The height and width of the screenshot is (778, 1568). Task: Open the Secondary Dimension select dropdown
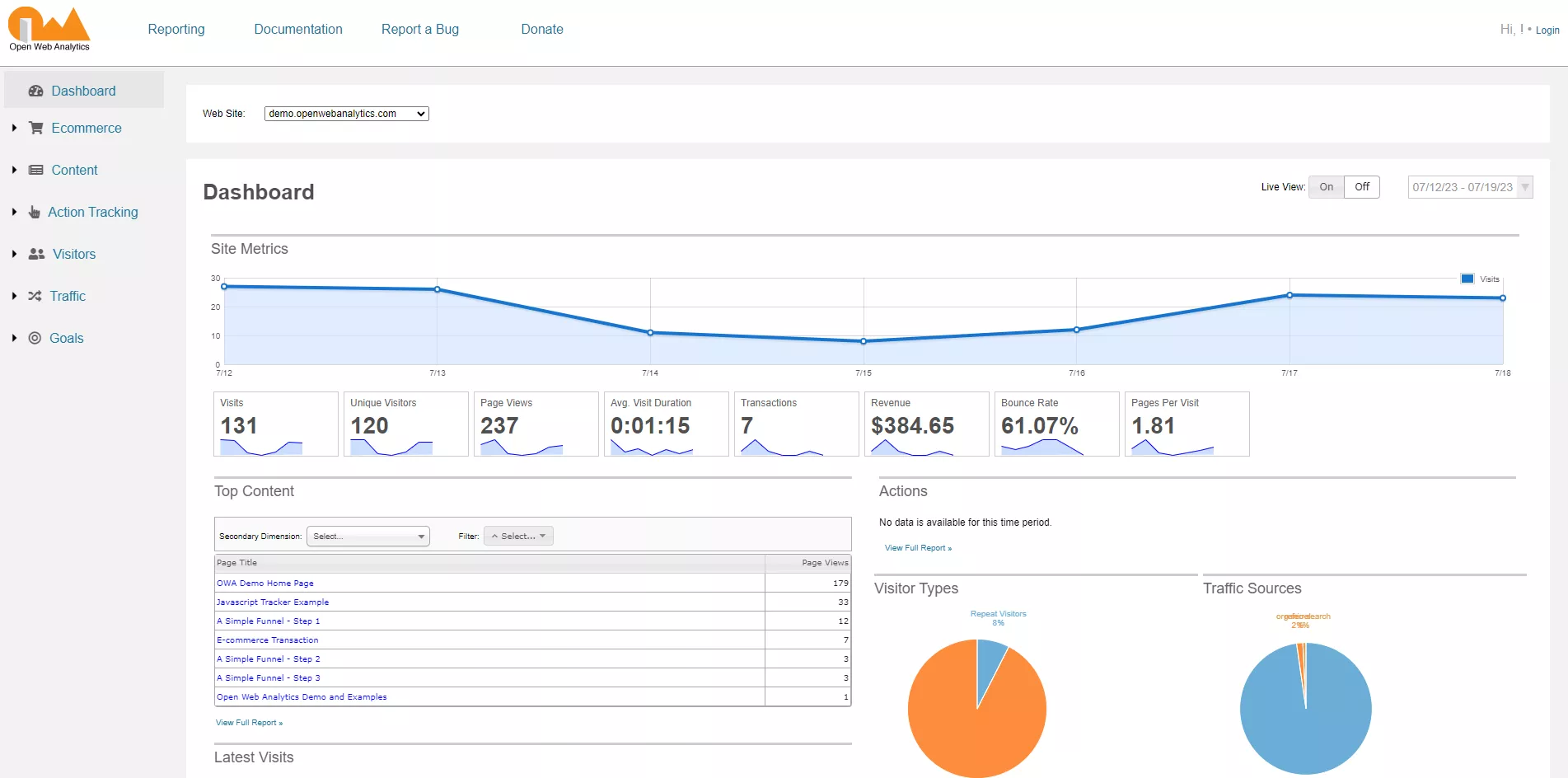(367, 537)
